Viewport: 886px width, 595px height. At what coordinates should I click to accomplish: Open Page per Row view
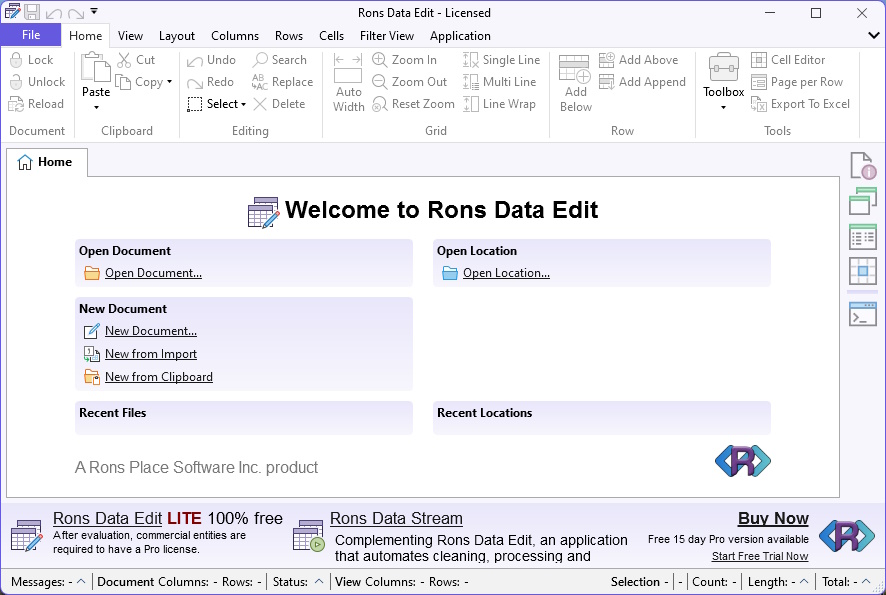click(x=797, y=82)
